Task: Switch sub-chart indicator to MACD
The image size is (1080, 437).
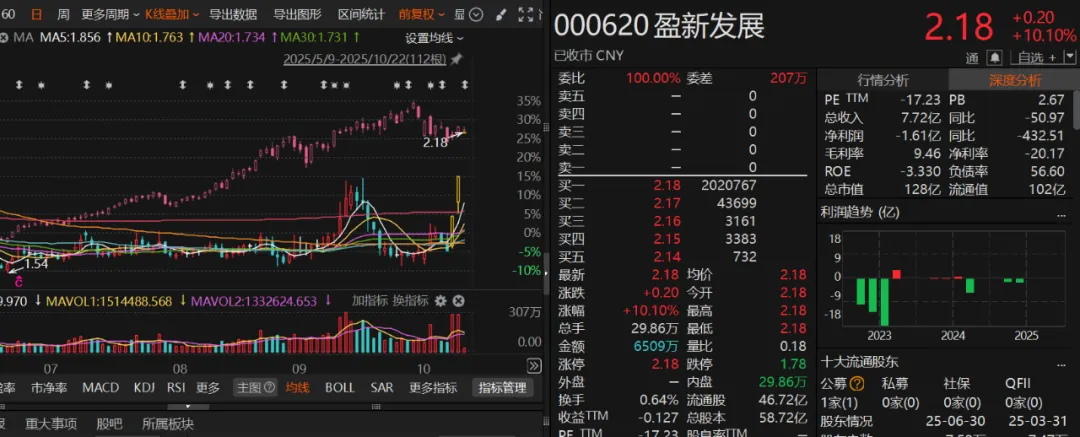Action: 101,387
